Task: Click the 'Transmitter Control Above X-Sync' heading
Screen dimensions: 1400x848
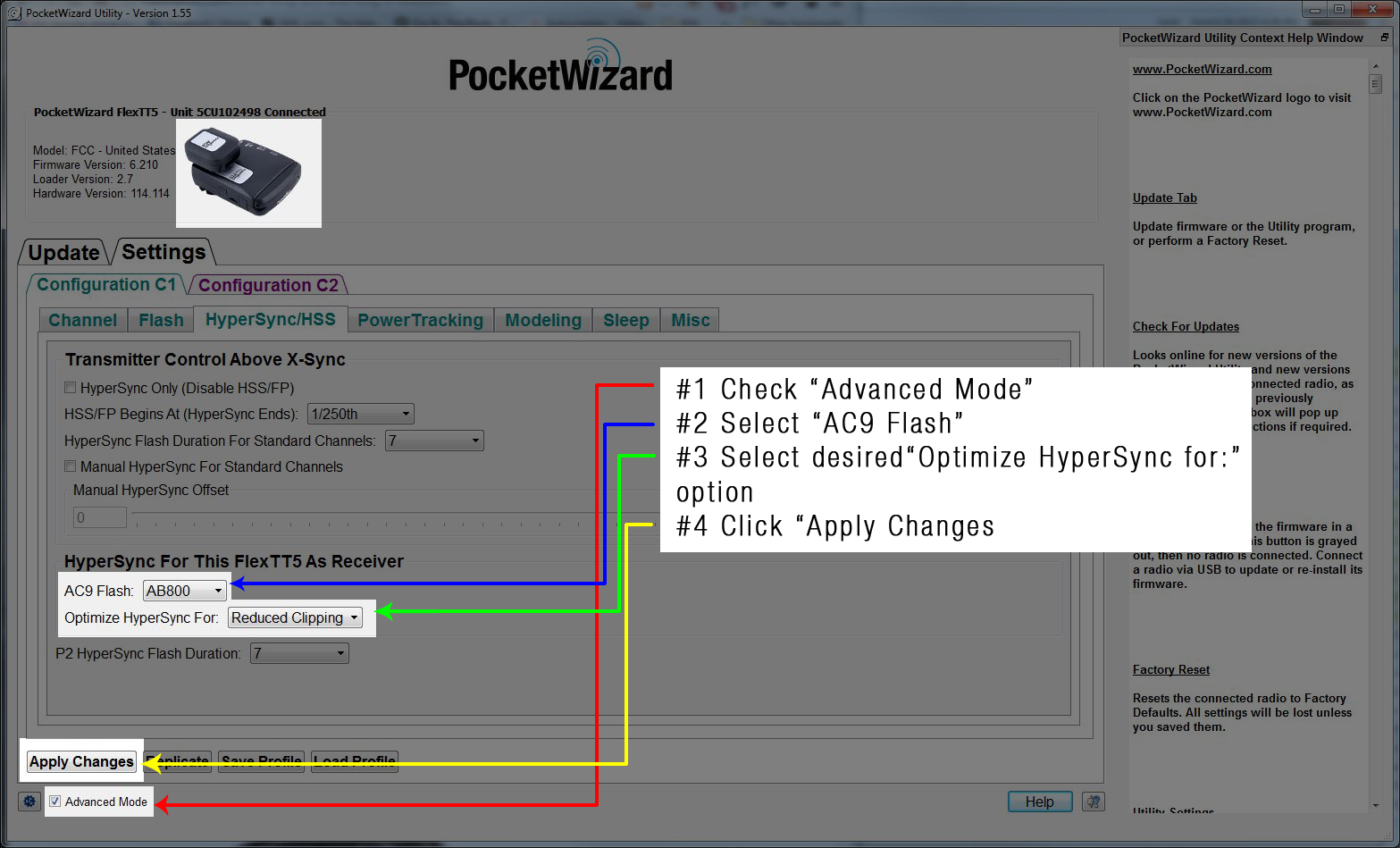Action: (205, 359)
